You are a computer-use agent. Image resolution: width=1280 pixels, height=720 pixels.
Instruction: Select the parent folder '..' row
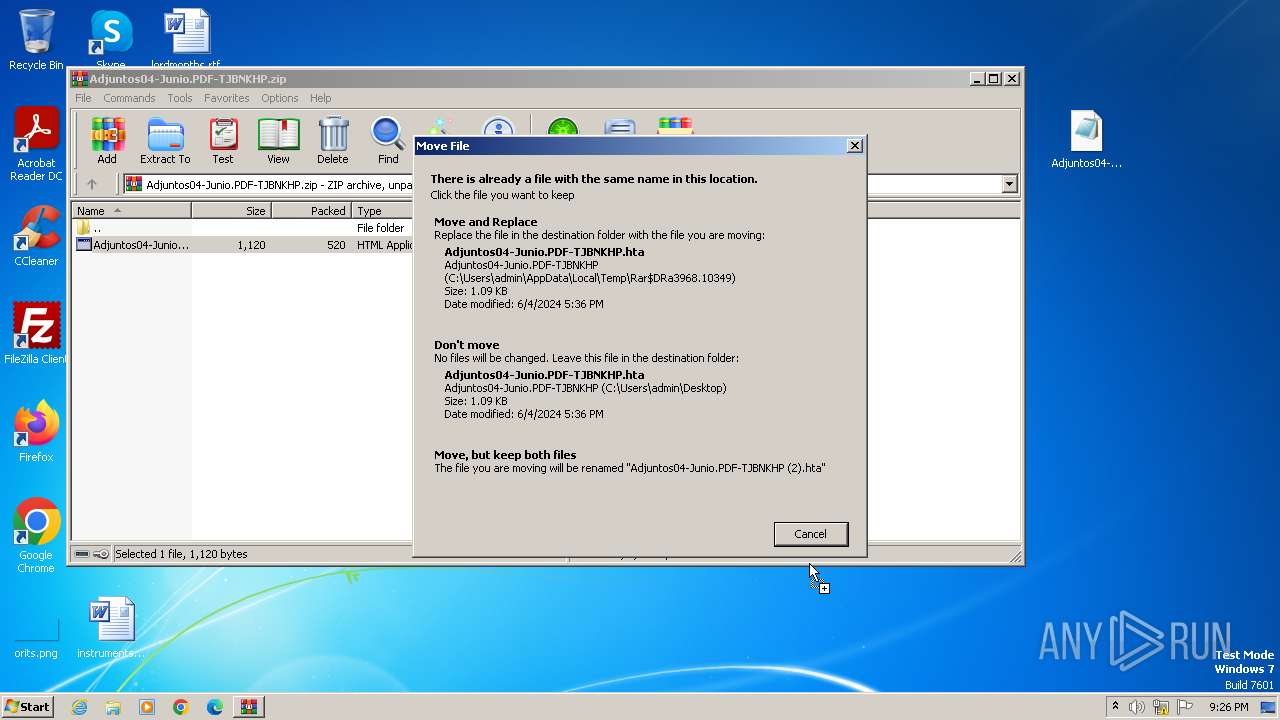point(242,228)
